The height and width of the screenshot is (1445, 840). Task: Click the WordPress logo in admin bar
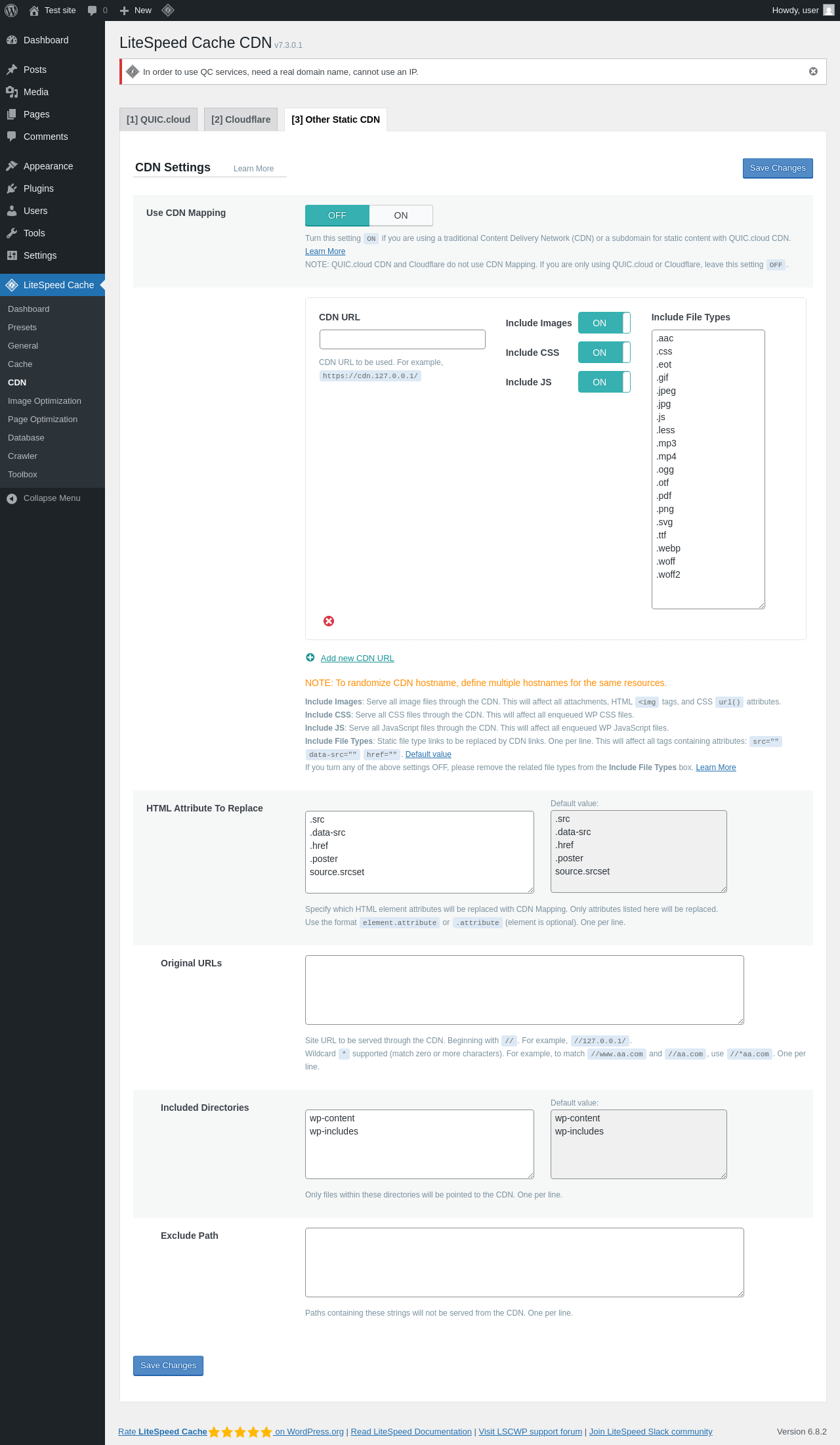[x=11, y=11]
